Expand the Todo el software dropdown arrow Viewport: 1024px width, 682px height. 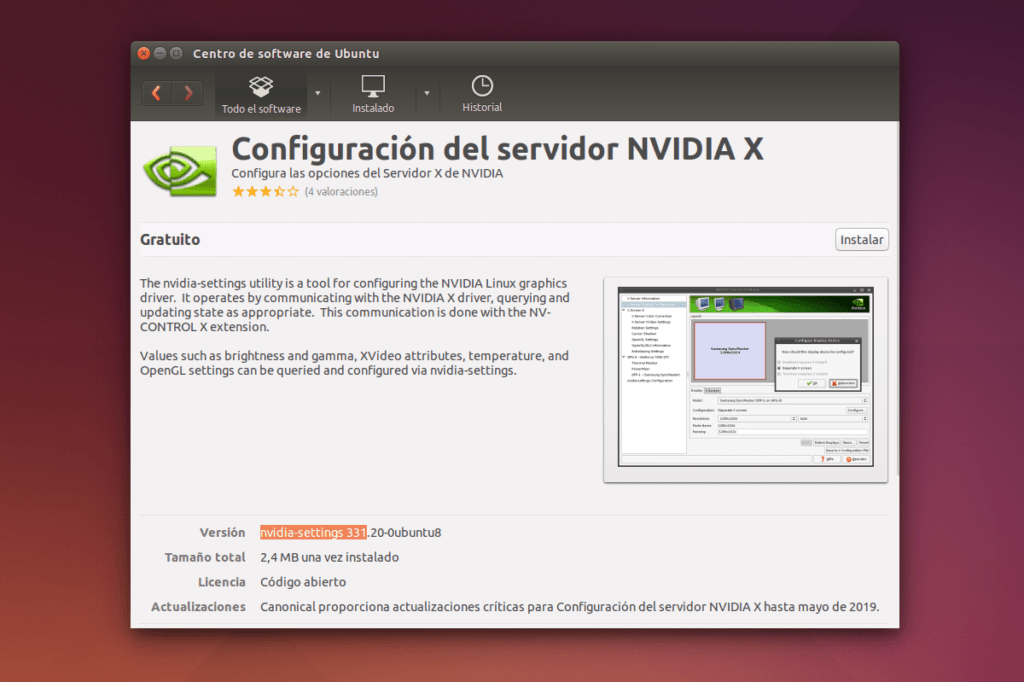317,93
